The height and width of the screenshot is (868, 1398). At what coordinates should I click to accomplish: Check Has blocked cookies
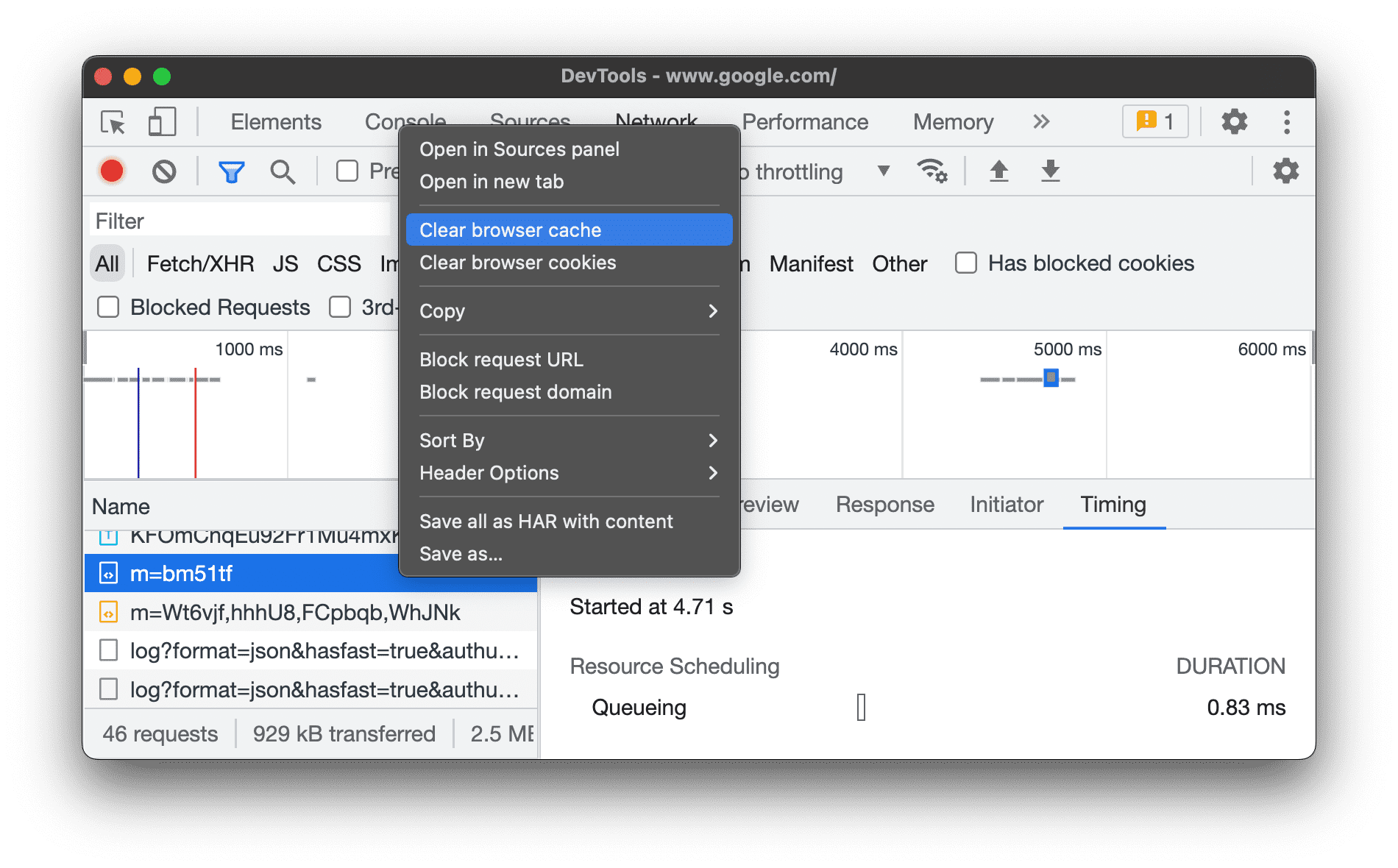965,263
